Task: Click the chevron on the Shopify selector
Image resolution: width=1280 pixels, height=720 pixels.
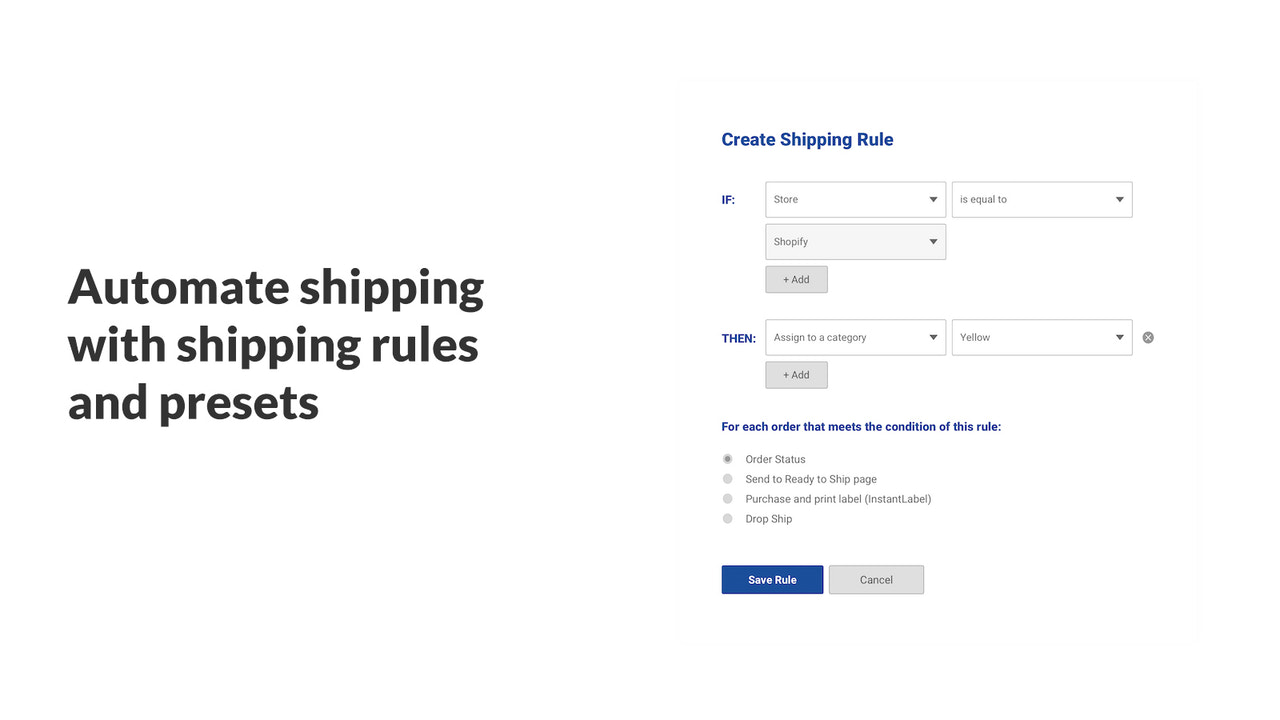Action: point(931,241)
